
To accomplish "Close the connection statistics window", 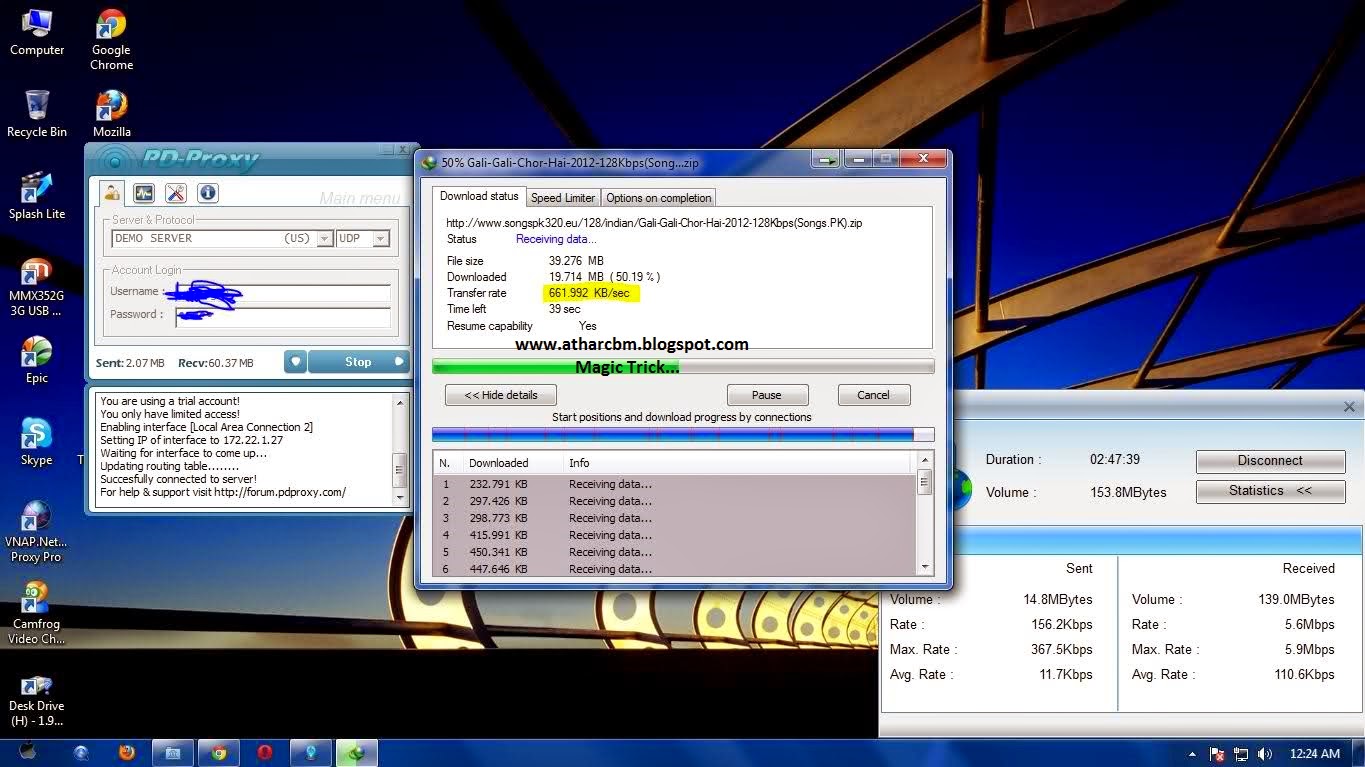I will click(x=1349, y=407).
